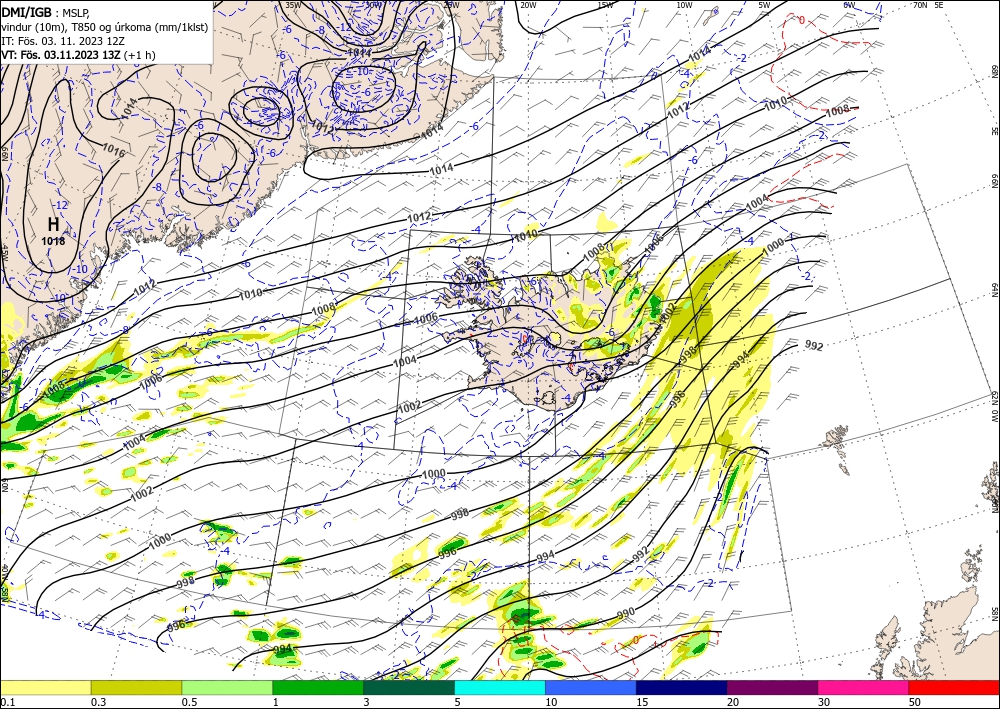This screenshot has height=709, width=1000.
Task: Click legend value '20'
Action: pyautogui.click(x=733, y=702)
